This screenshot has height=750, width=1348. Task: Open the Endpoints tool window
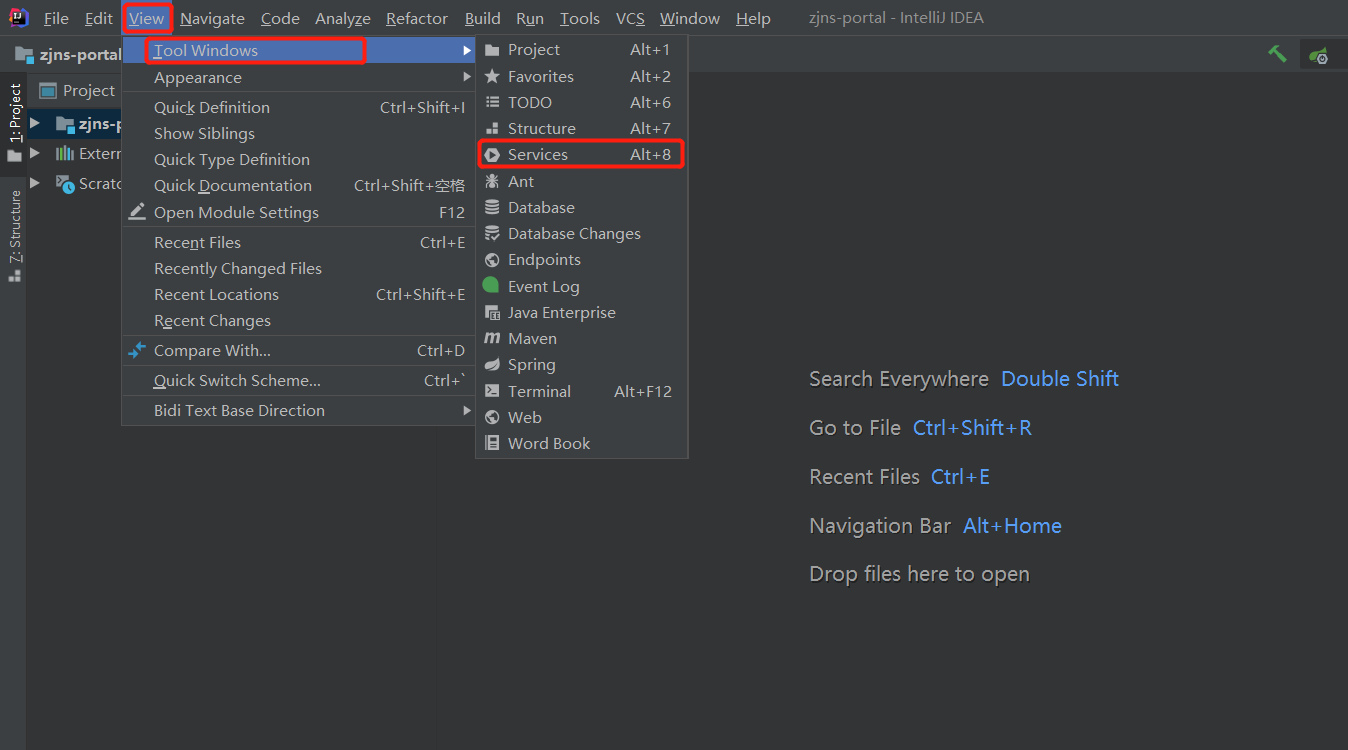click(x=581, y=259)
